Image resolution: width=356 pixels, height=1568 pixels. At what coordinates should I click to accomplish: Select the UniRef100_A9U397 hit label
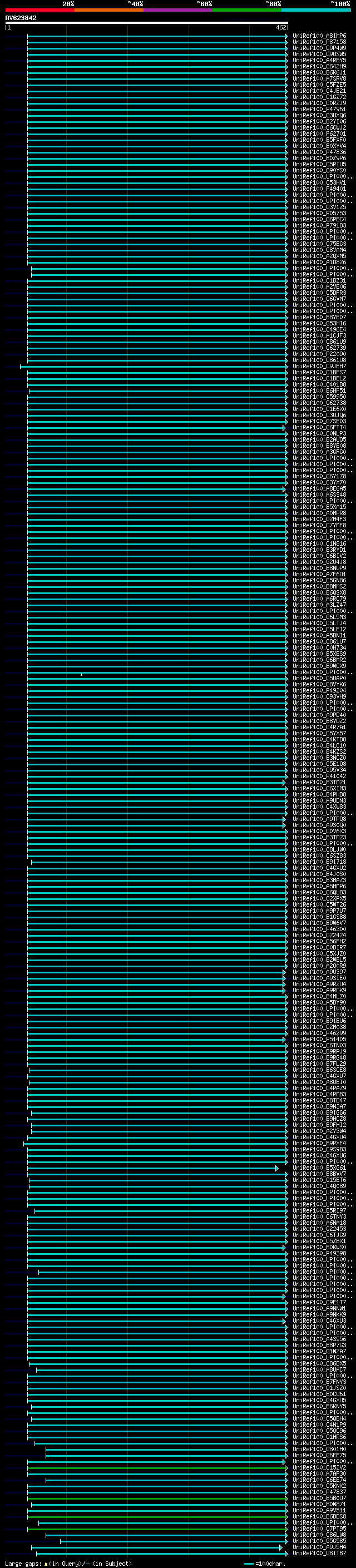(319, 972)
